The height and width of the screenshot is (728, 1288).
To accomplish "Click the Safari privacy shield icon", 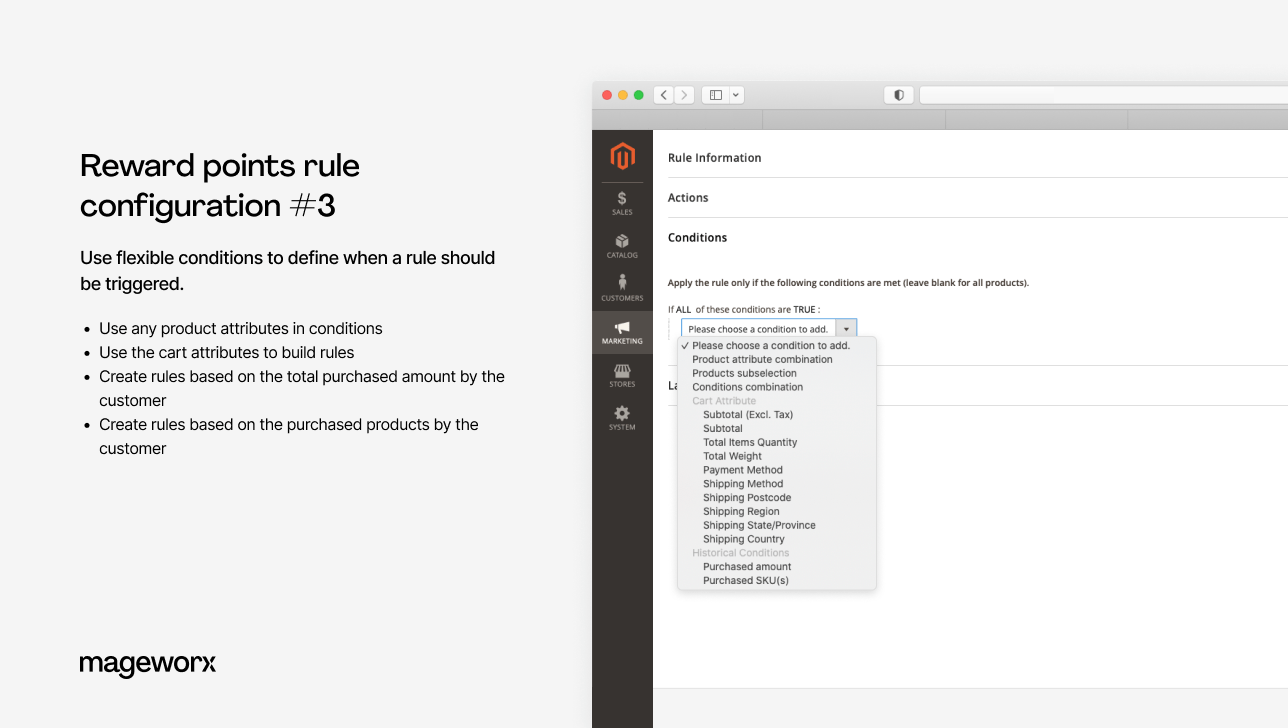I will pos(897,94).
